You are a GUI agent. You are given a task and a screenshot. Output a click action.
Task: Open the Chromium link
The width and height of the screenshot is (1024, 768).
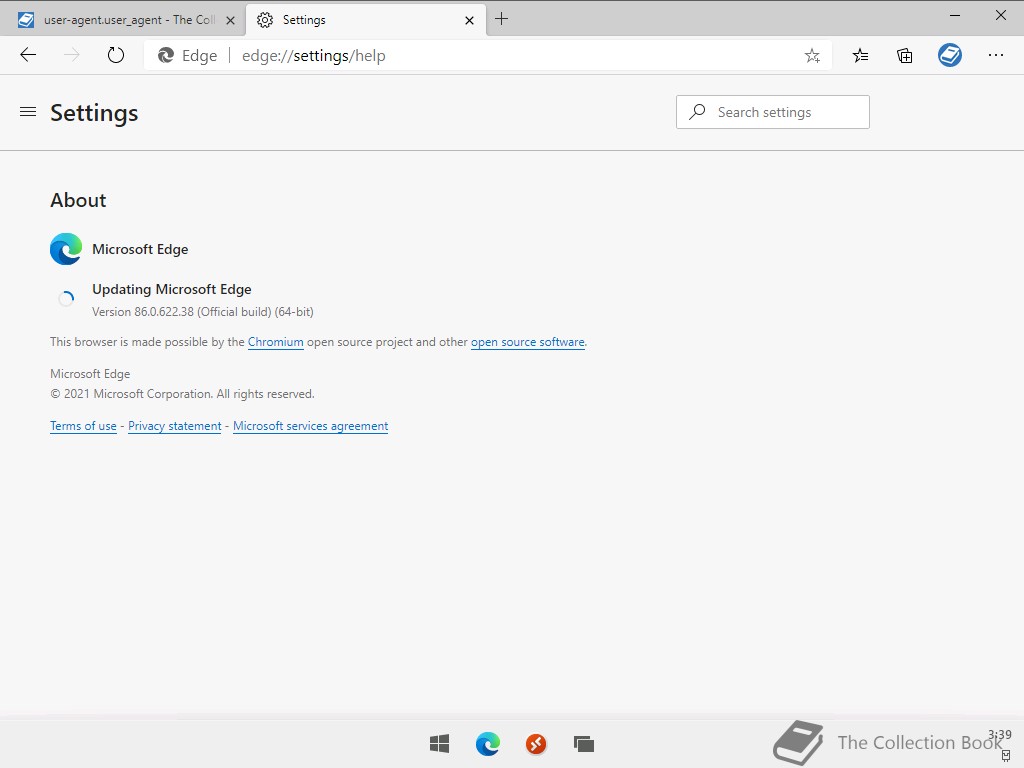pyautogui.click(x=276, y=342)
